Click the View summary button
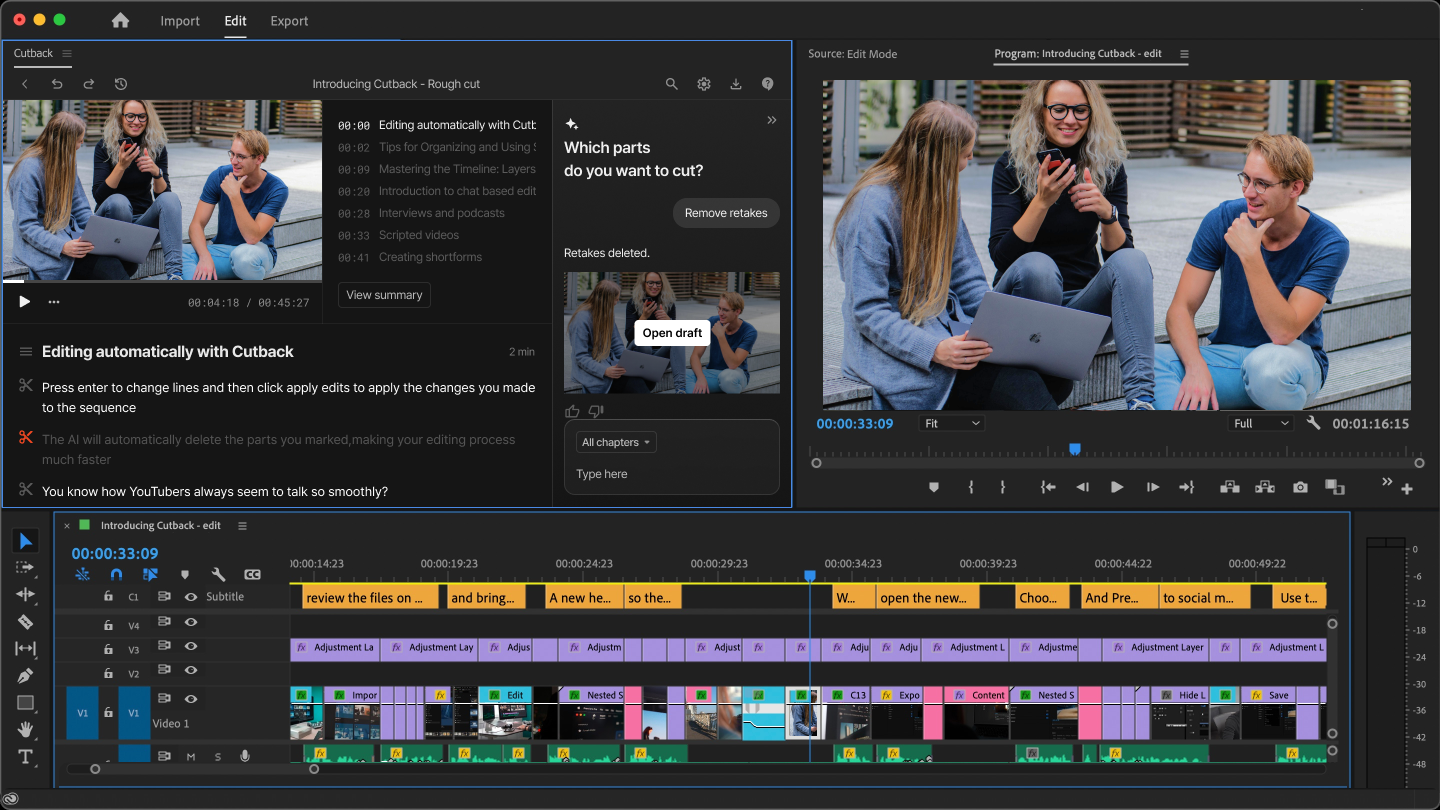 (x=384, y=295)
